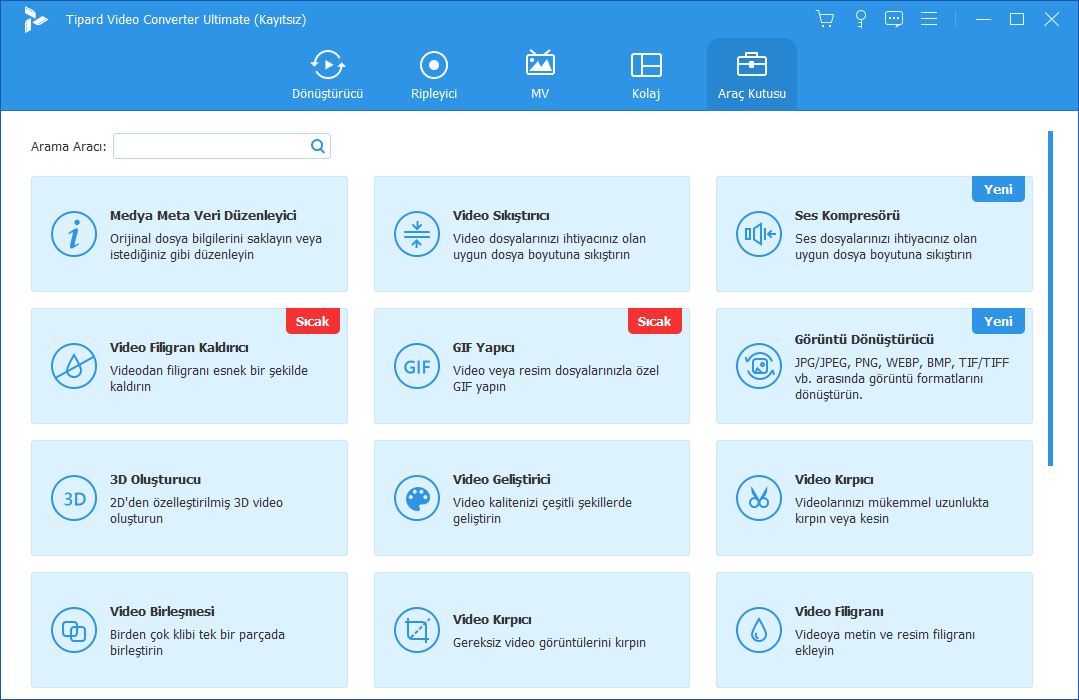Click the Video Filigran Kaldırıcı icon
Image resolution: width=1079 pixels, height=700 pixels.
tap(74, 366)
